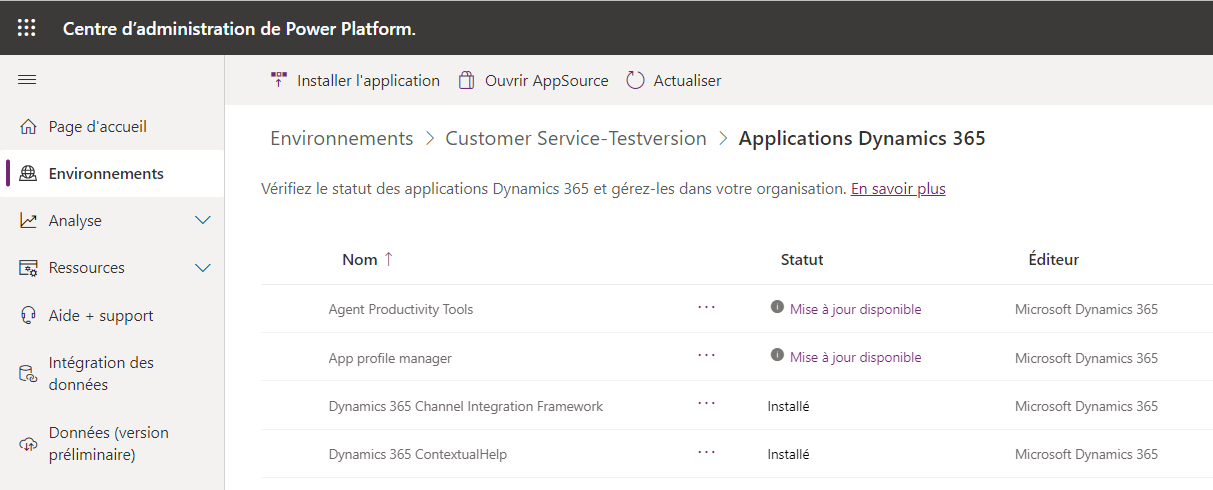Click the Intégration des données icon
This screenshot has width=1213, height=490.
coord(28,373)
